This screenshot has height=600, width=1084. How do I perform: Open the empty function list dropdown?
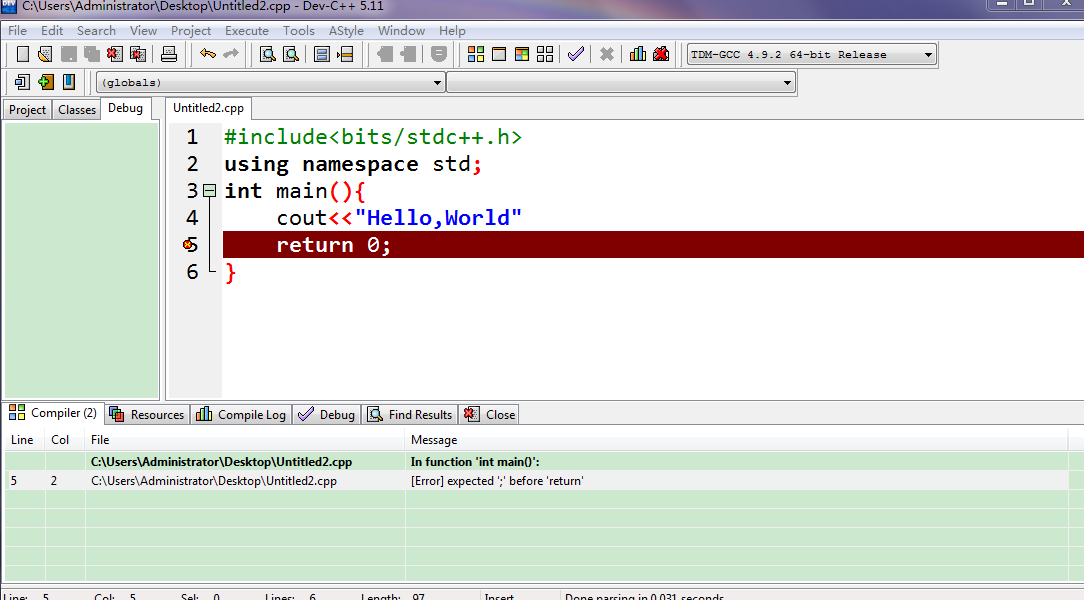788,83
